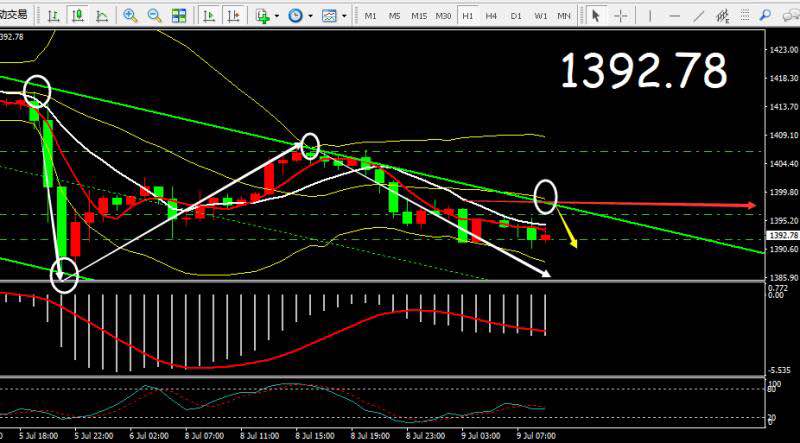Viewport: 800px width, 443px height.
Task: Switch to MN monthly timeframe
Action: click(x=564, y=16)
